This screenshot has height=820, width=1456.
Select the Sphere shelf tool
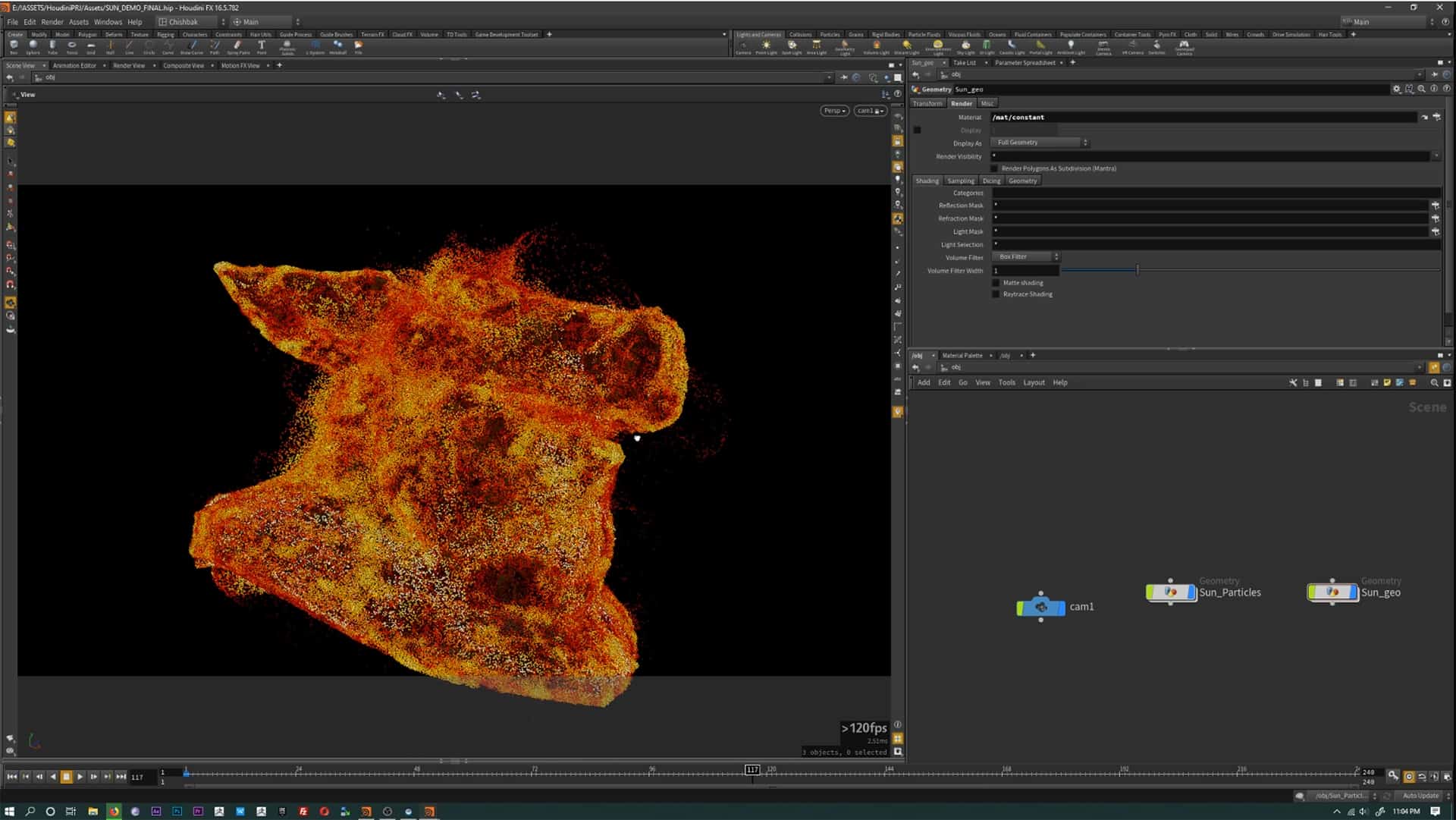click(33, 46)
